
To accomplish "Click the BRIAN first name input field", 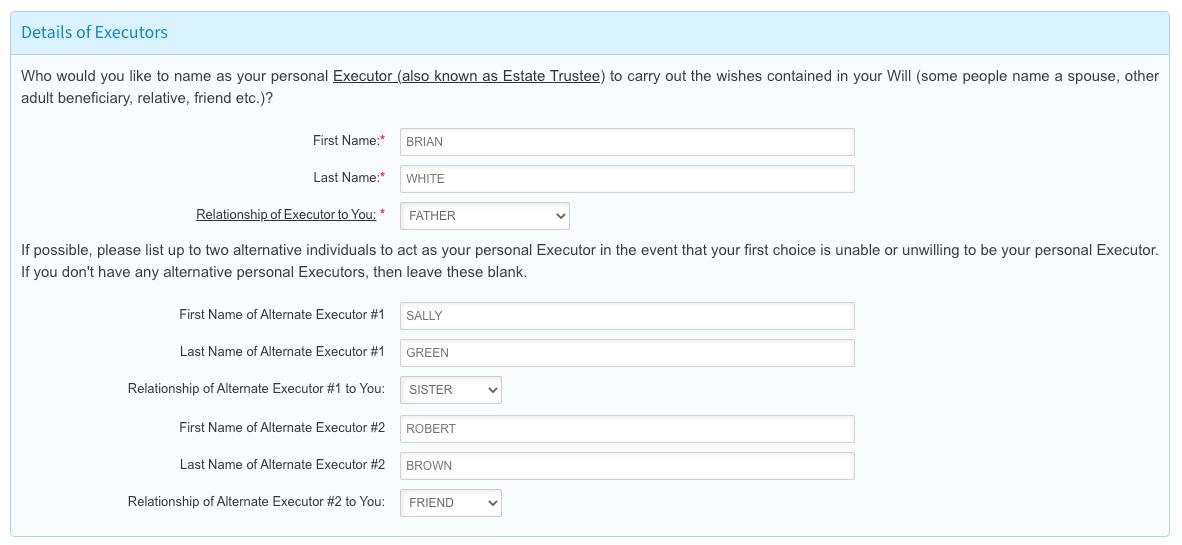I will click(626, 142).
